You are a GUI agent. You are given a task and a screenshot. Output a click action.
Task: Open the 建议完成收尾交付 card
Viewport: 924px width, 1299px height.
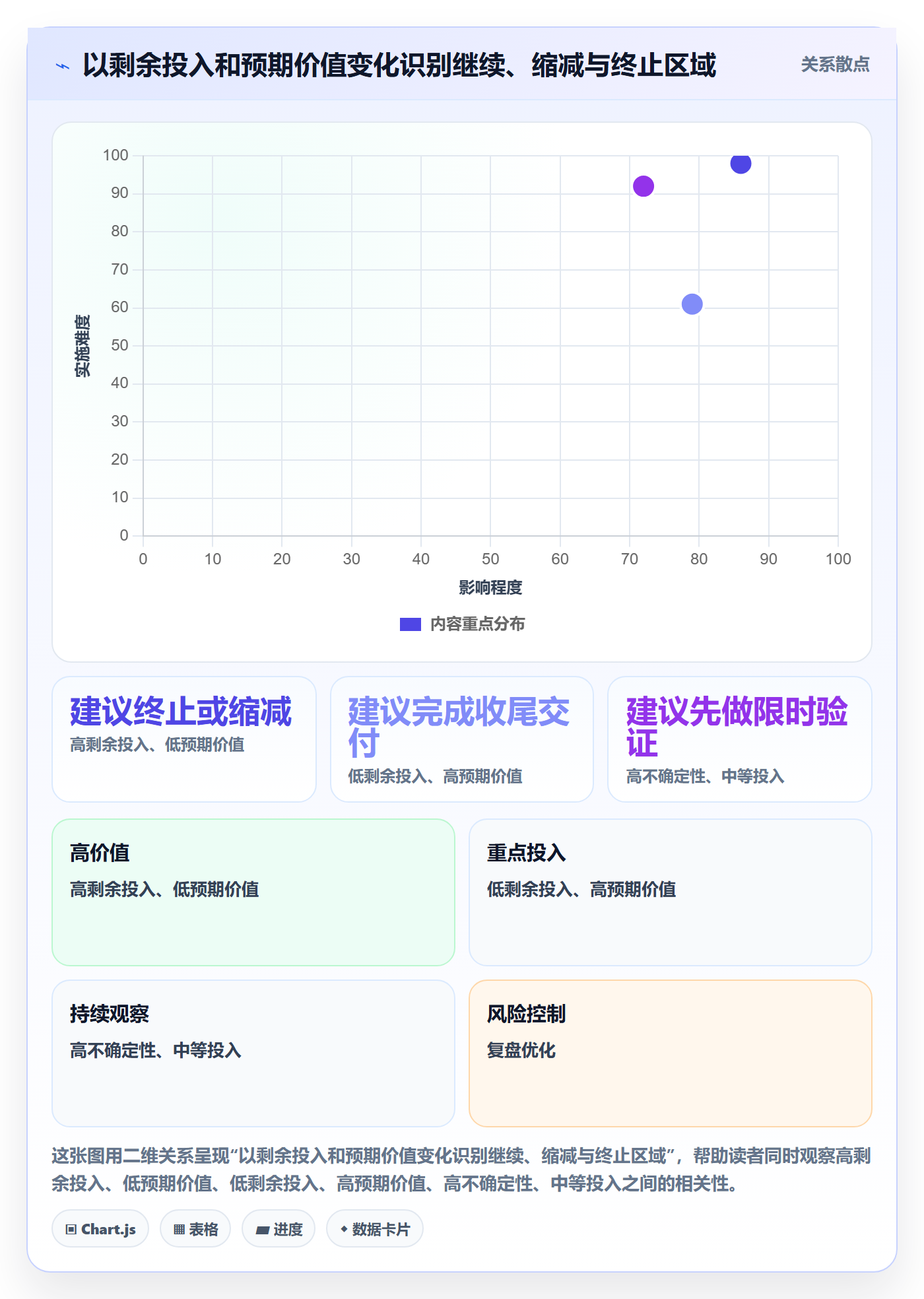[x=462, y=739]
